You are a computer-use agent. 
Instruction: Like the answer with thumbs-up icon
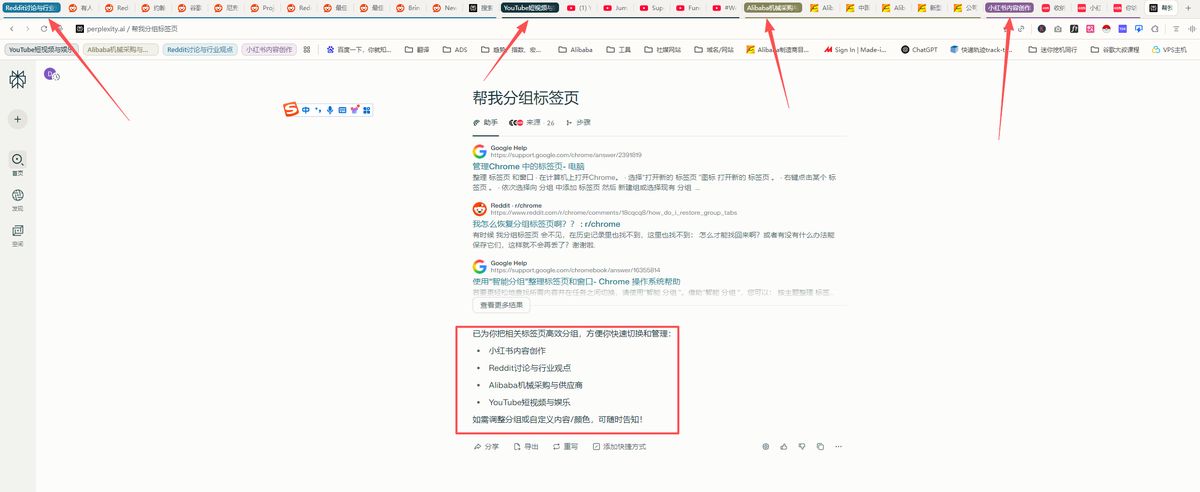click(784, 447)
